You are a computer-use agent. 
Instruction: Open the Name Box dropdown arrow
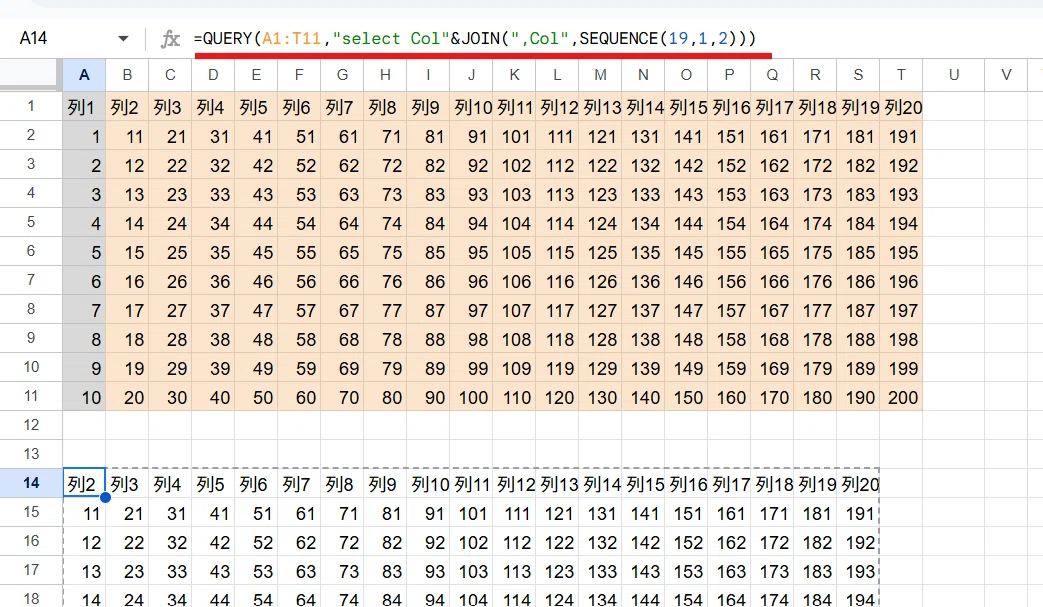[x=123, y=39]
